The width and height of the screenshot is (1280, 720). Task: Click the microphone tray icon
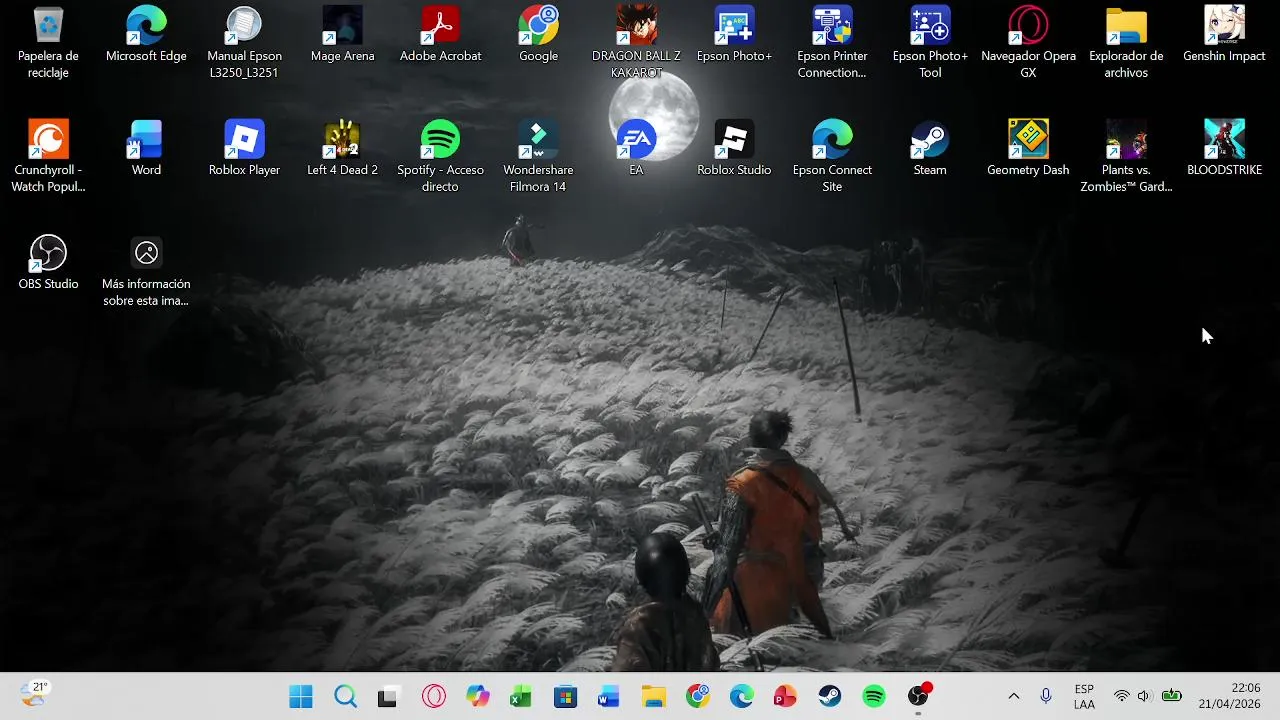click(1046, 697)
